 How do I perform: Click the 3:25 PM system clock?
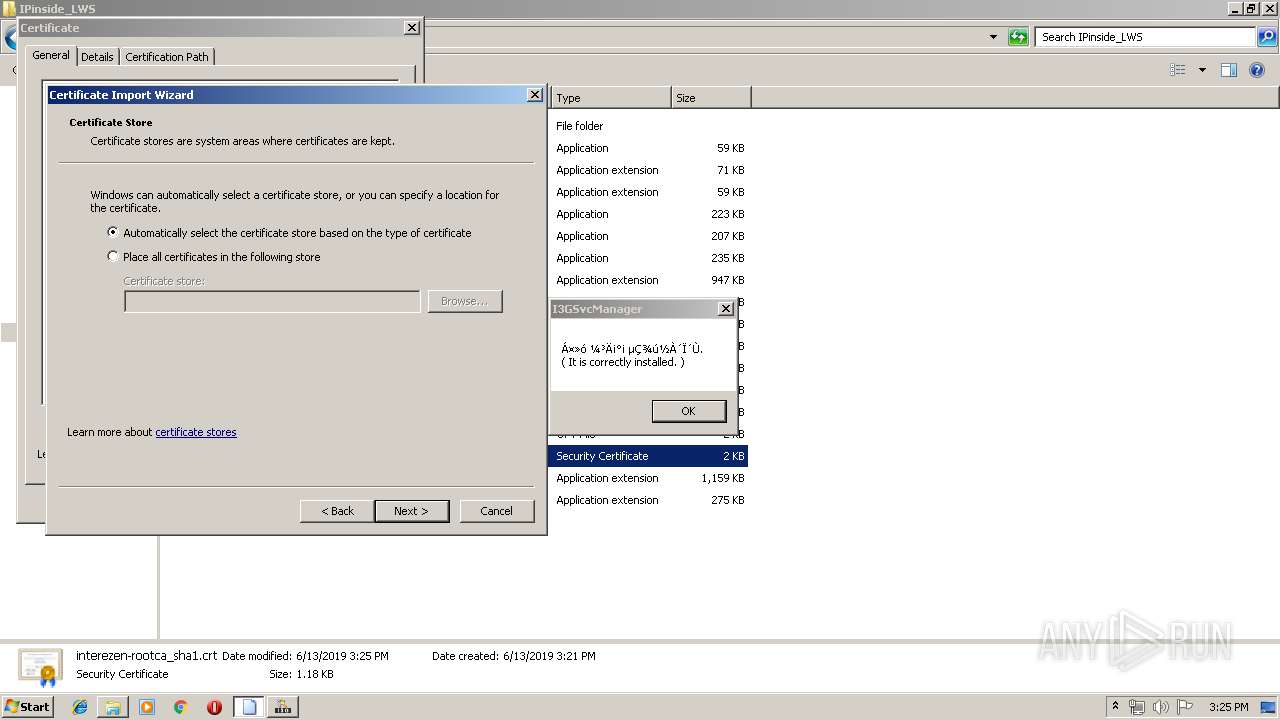[x=1229, y=707]
